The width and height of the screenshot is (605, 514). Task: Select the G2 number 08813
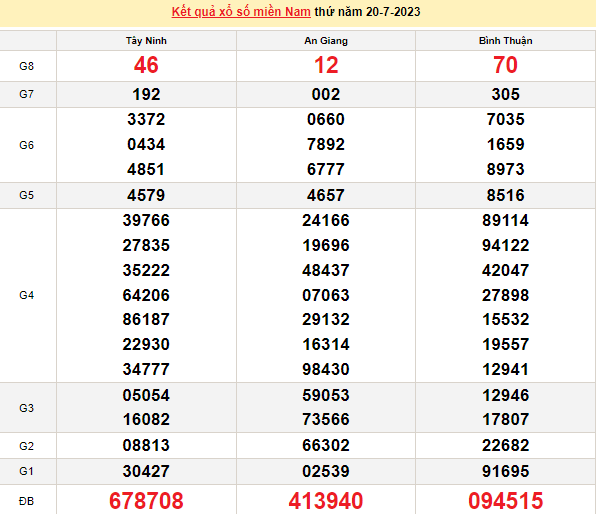tap(146, 445)
